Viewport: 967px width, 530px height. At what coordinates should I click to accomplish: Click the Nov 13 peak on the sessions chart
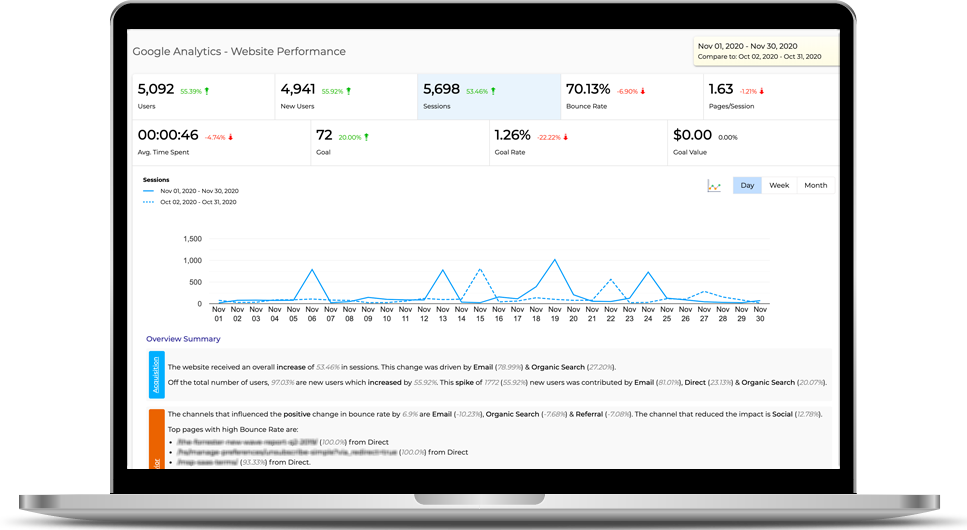[443, 270]
